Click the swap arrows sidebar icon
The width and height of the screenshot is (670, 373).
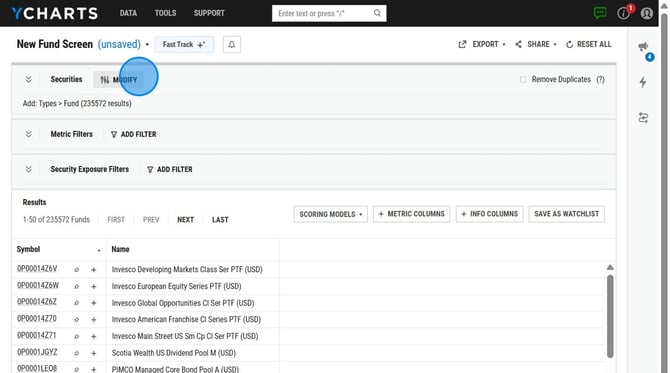(x=643, y=117)
